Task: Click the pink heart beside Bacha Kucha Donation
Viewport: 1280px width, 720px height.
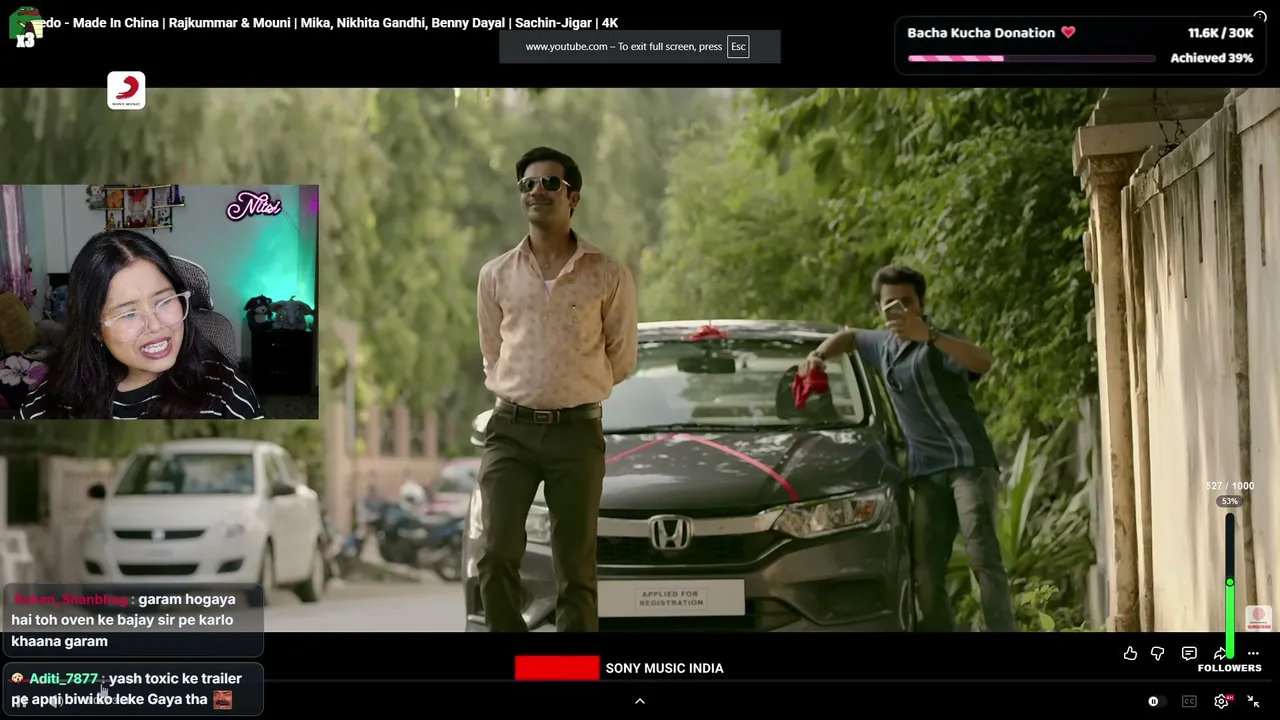Action: pyautogui.click(x=1068, y=33)
